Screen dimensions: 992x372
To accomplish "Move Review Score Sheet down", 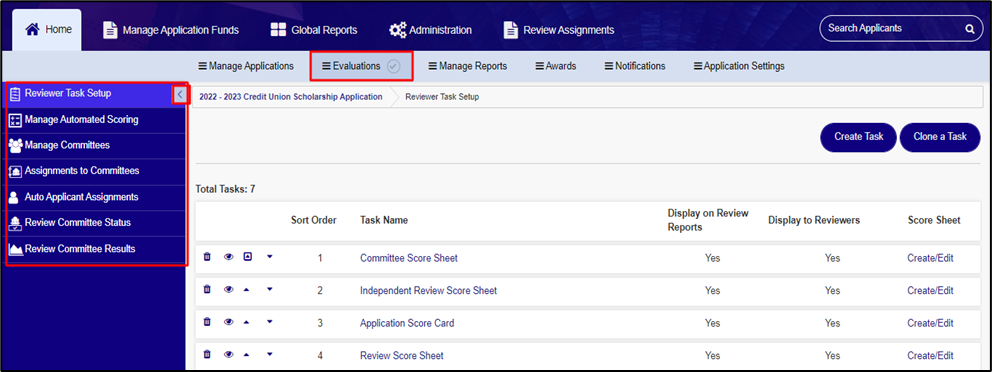I will tap(270, 354).
